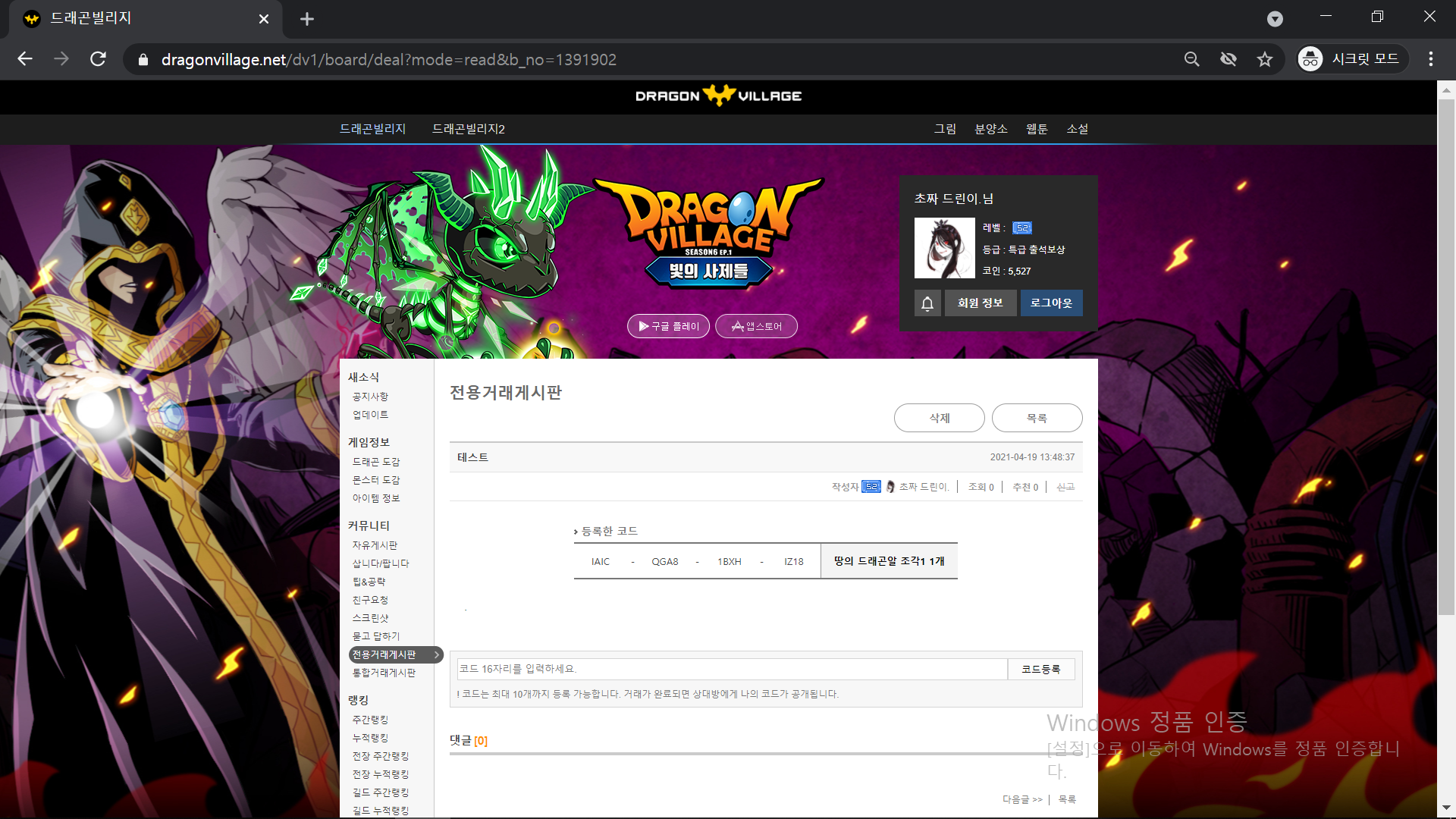The image size is (1456, 819).
Task: Open the 친구요청 board
Action: pos(370,600)
